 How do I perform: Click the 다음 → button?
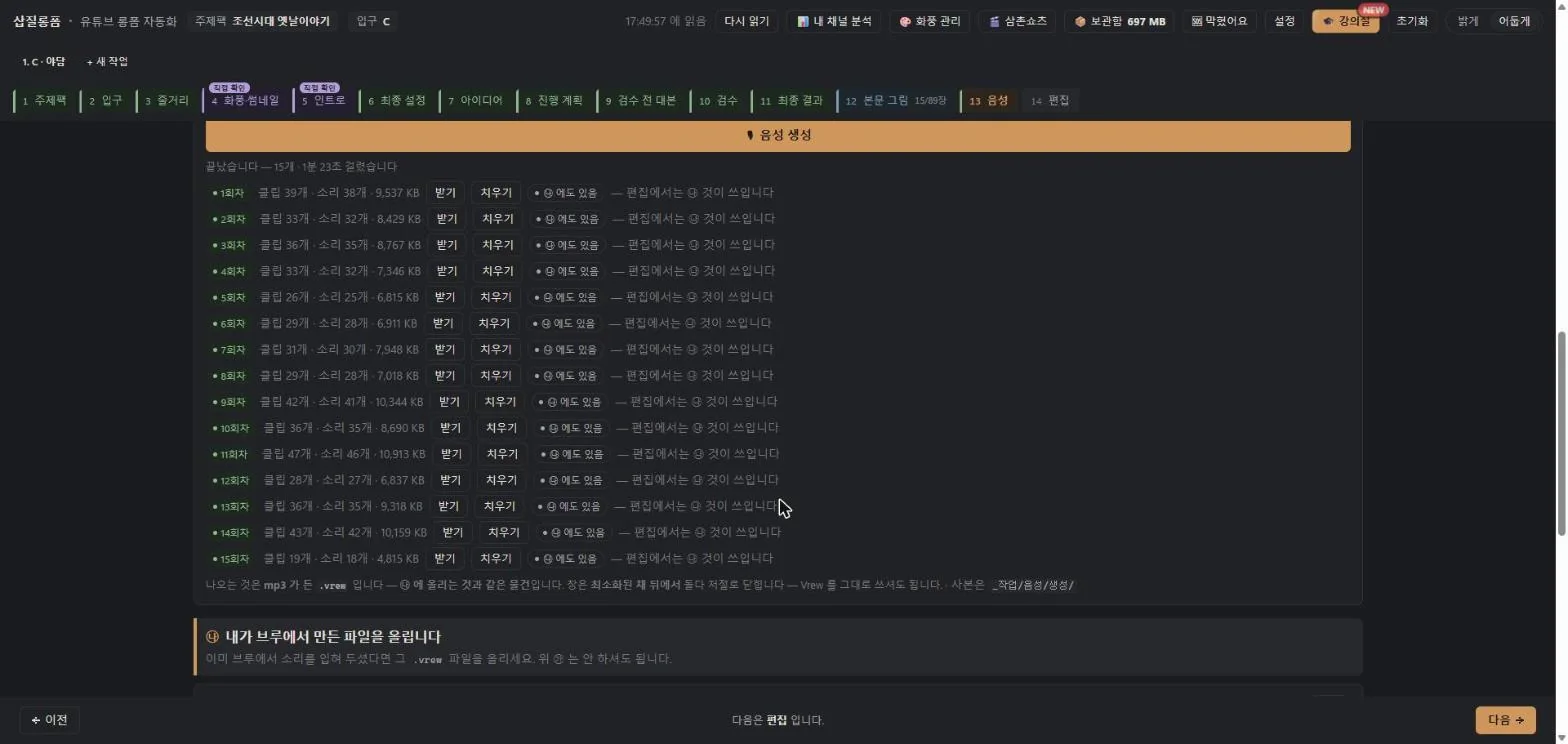pos(1505,720)
